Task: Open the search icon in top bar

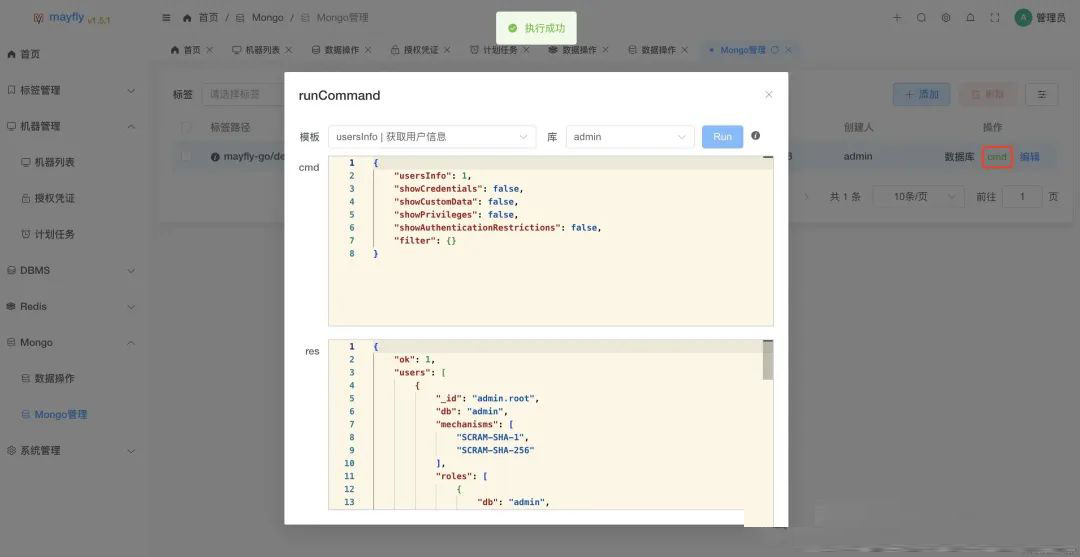Action: [921, 18]
